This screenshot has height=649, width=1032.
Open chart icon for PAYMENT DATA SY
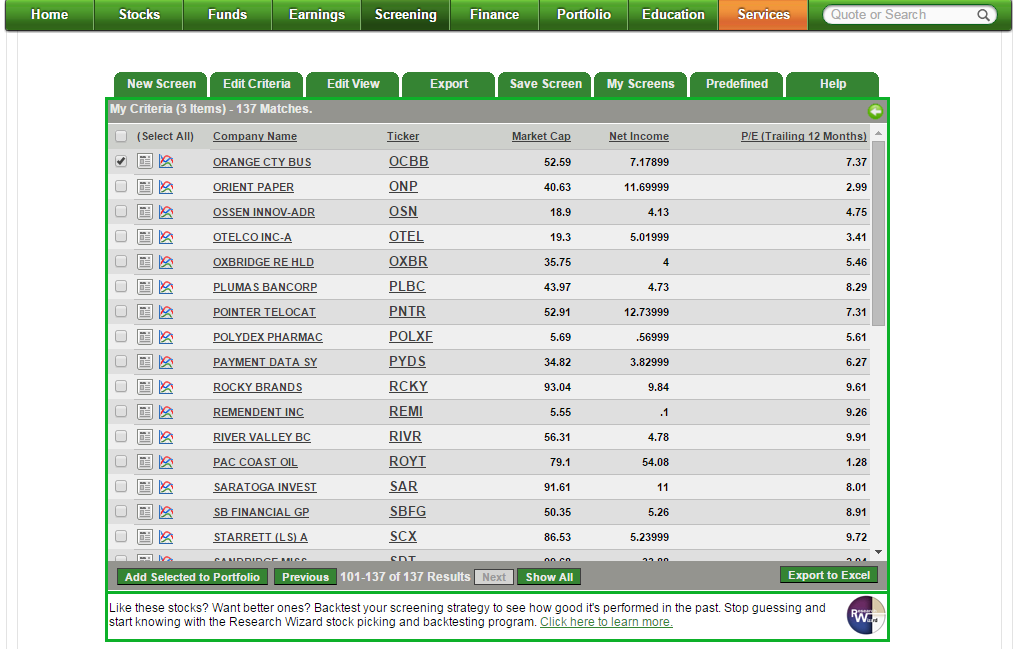pos(166,361)
